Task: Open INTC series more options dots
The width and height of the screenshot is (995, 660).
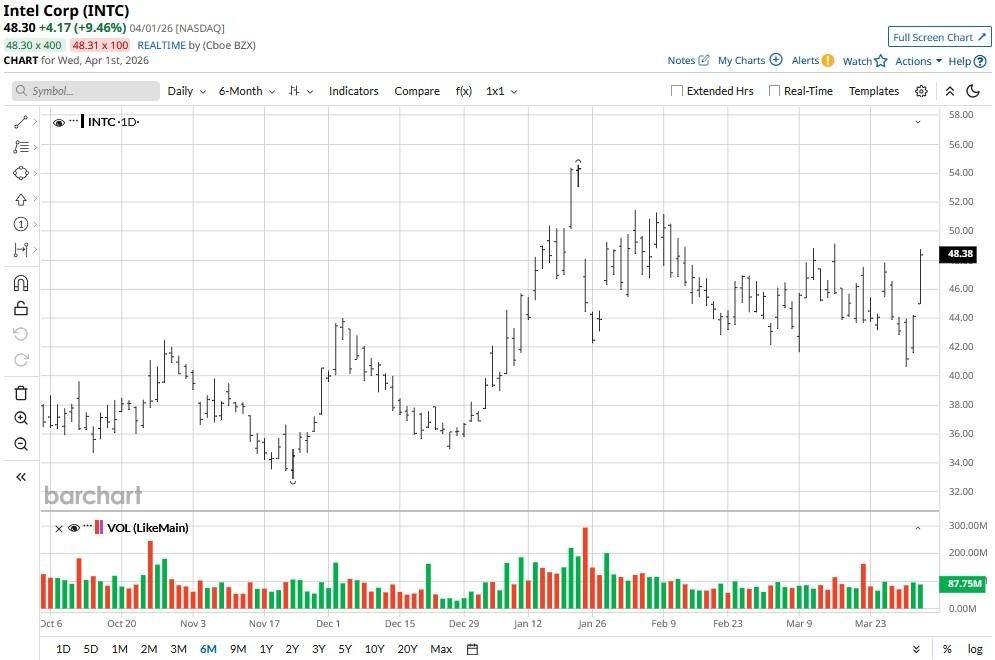Action: pyautogui.click(x=74, y=121)
